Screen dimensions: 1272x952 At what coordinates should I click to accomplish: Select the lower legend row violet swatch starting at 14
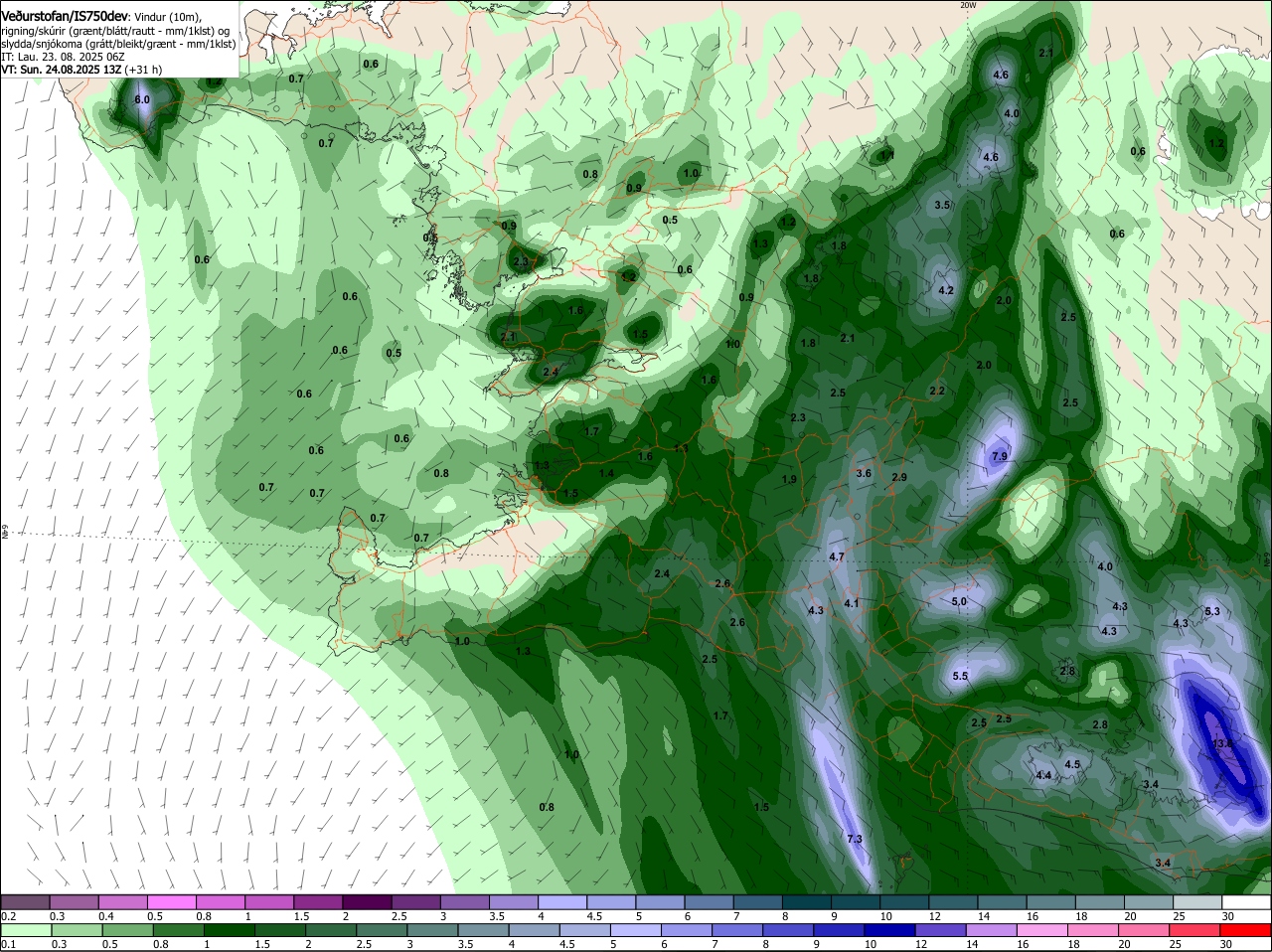[x=992, y=930]
